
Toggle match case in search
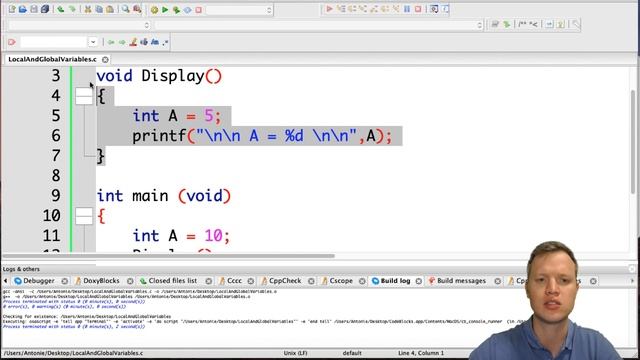155,42
